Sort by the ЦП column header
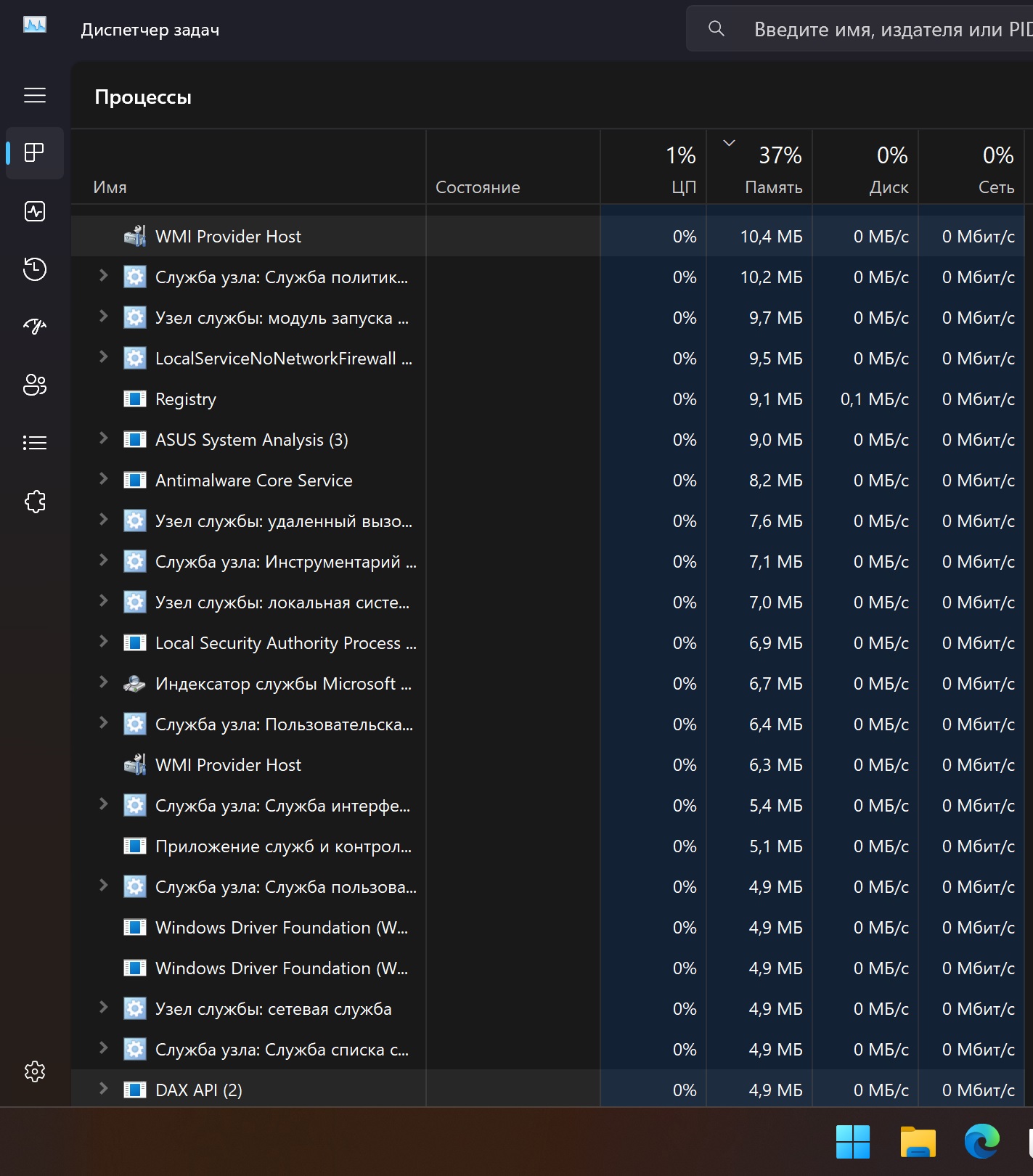 tap(653, 168)
